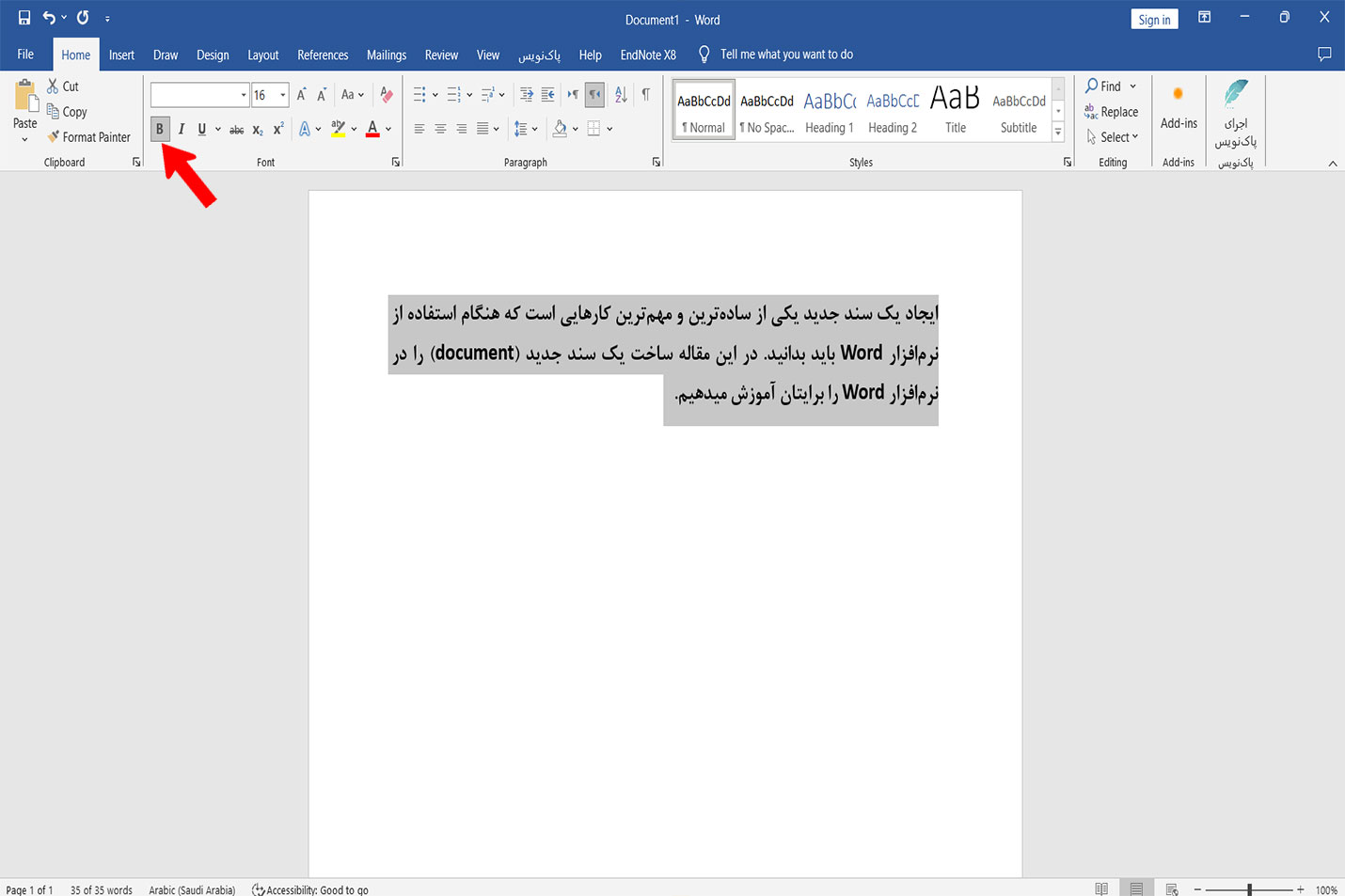Screen dimensions: 1345x896
Task: Open Ribbon Display Options
Action: (1204, 18)
